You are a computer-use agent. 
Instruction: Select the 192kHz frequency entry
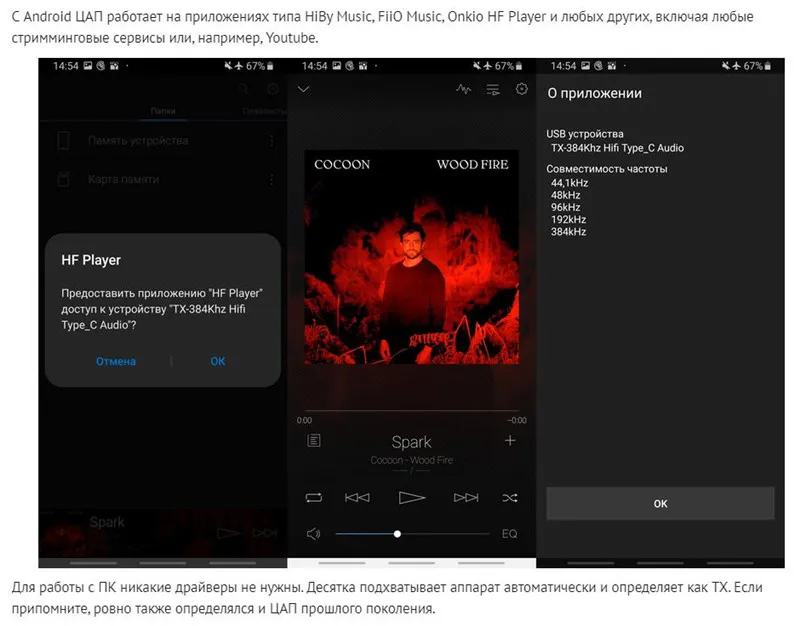tap(568, 219)
